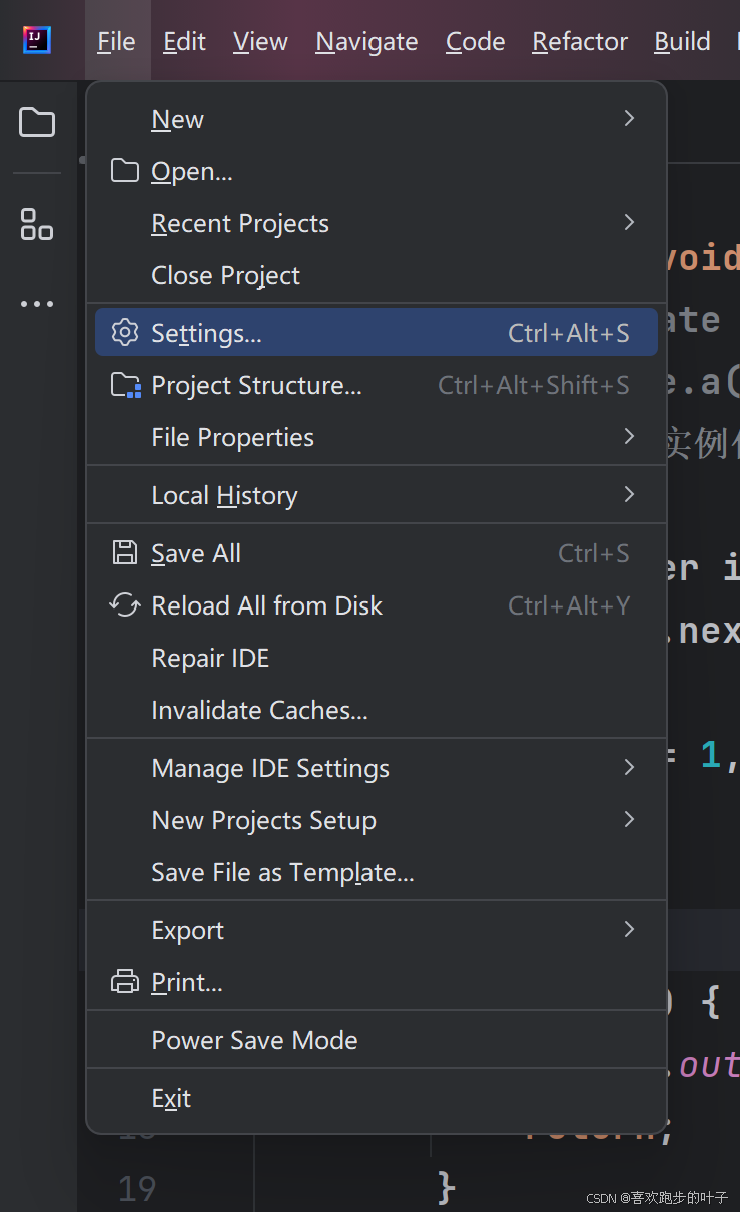Select Exit from the File menu
Image resolution: width=740 pixels, height=1212 pixels.
171,1098
